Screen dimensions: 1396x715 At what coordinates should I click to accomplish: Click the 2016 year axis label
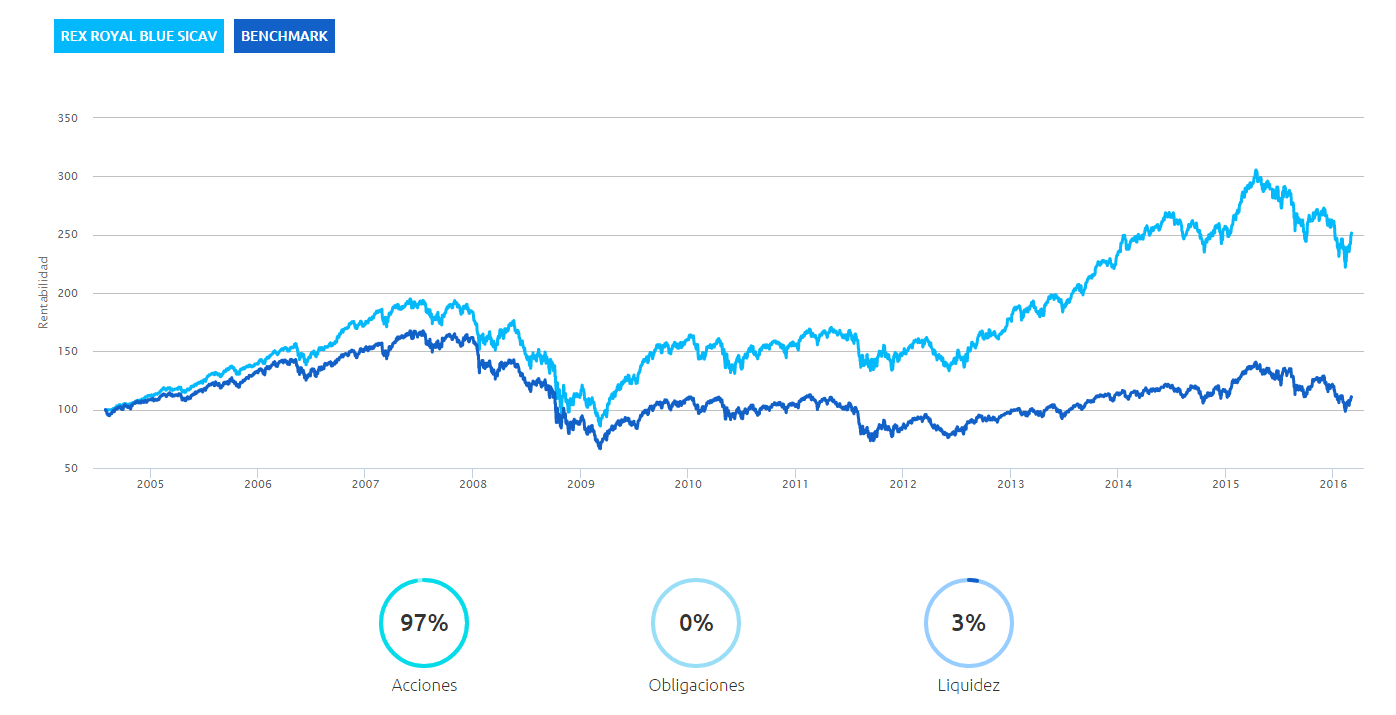click(1333, 485)
